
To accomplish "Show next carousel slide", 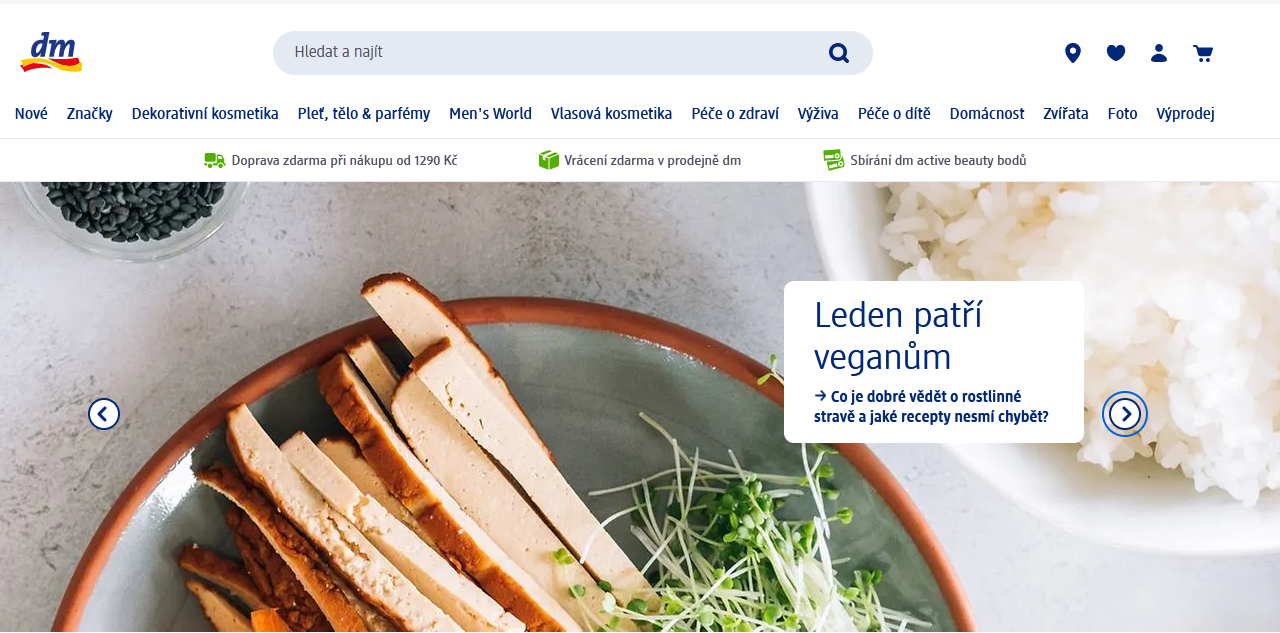I will 1125,414.
